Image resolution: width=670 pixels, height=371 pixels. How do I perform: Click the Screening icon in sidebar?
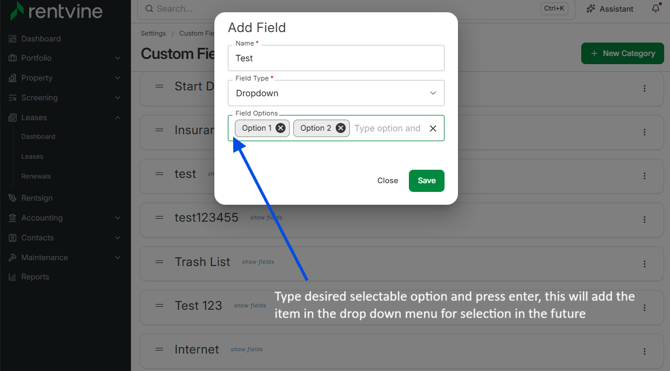point(12,98)
